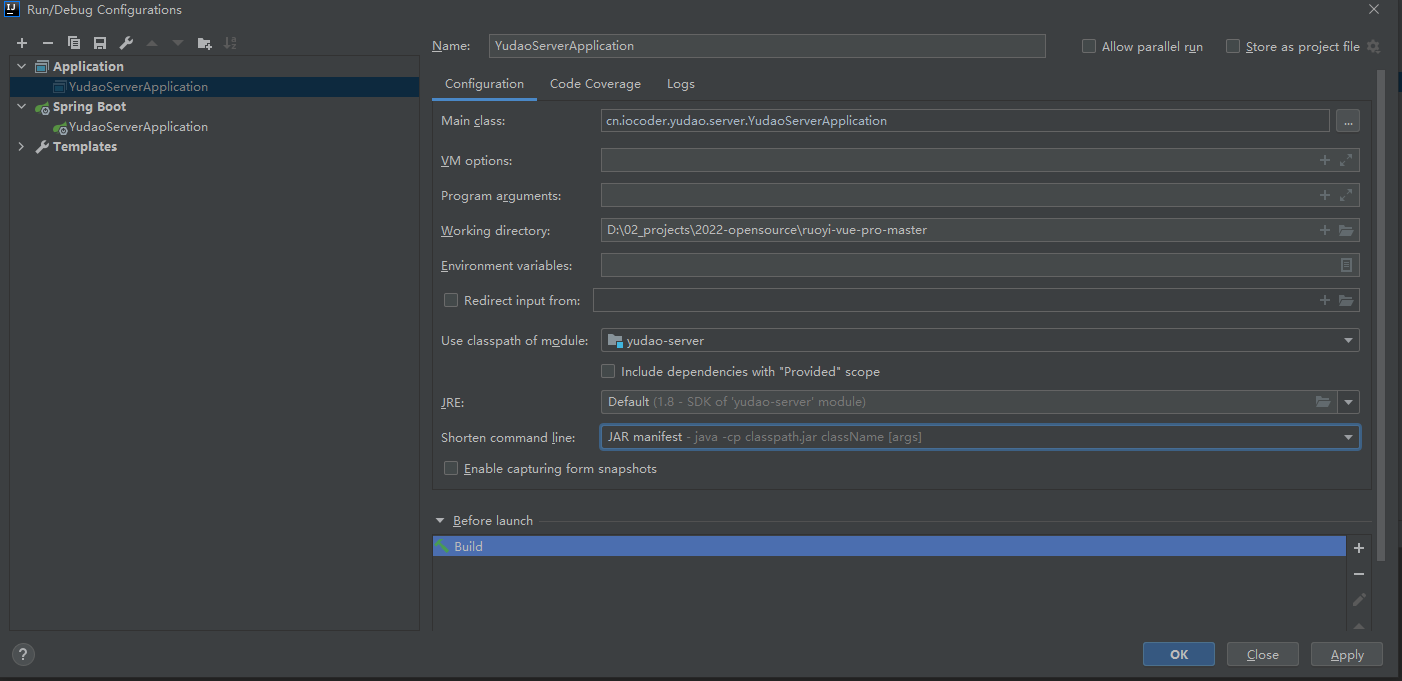Image resolution: width=1402 pixels, height=681 pixels.
Task: Collapse the Spring Boot tree node
Action: (x=22, y=106)
